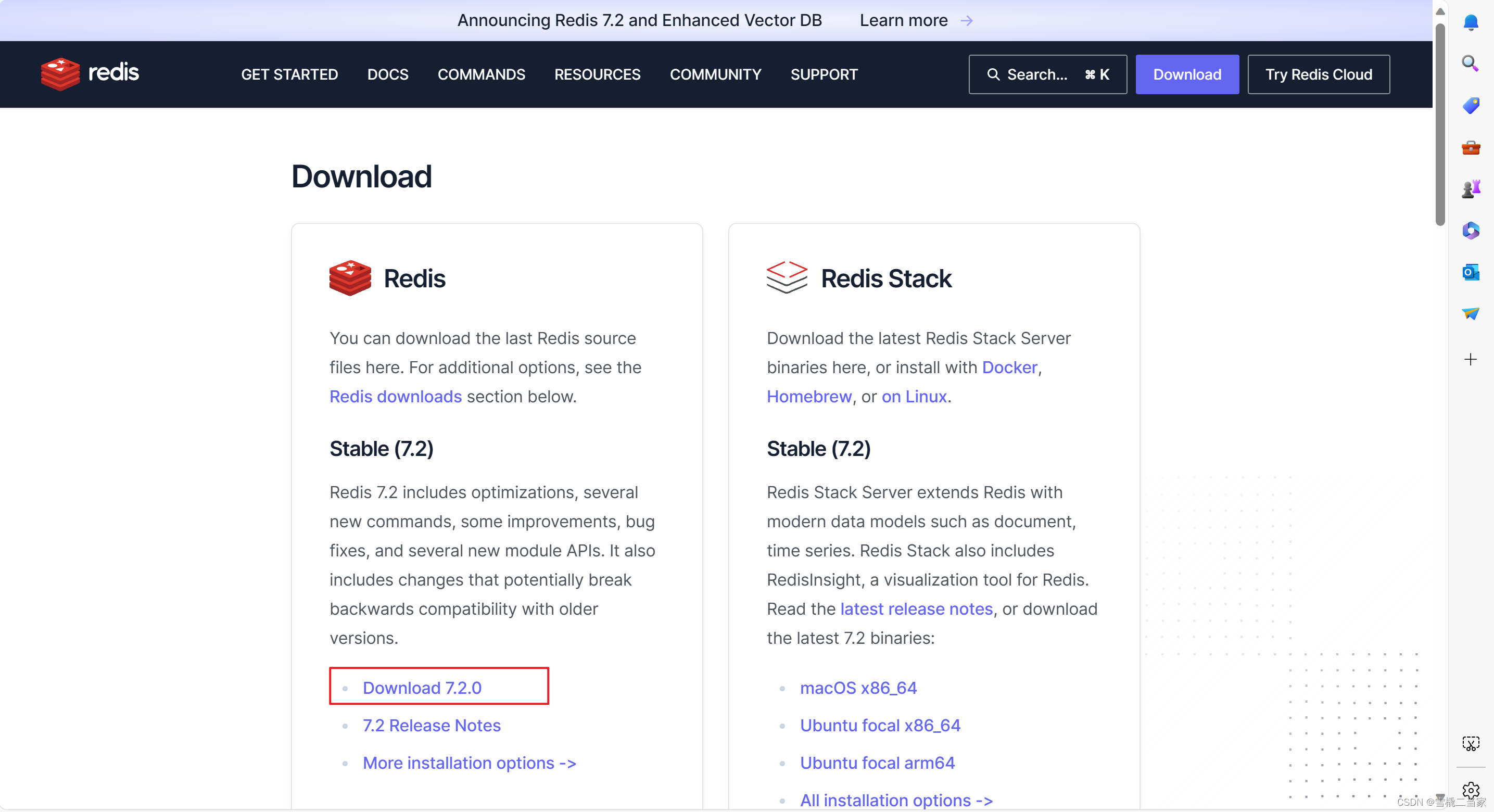
Task: Open the Docker link
Action: point(1009,367)
